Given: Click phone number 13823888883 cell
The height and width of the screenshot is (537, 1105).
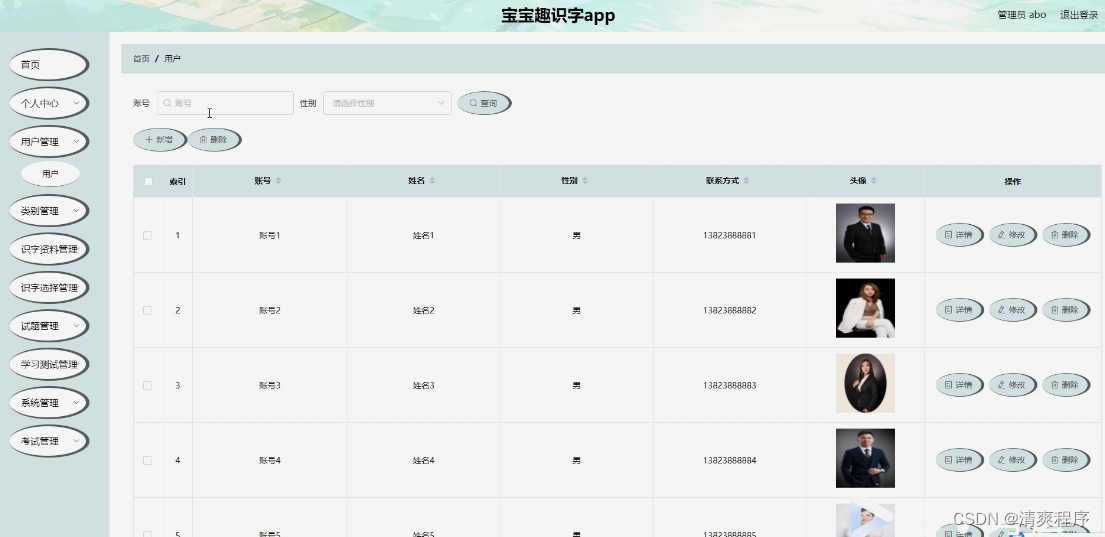Looking at the screenshot, I should click(x=729, y=385).
